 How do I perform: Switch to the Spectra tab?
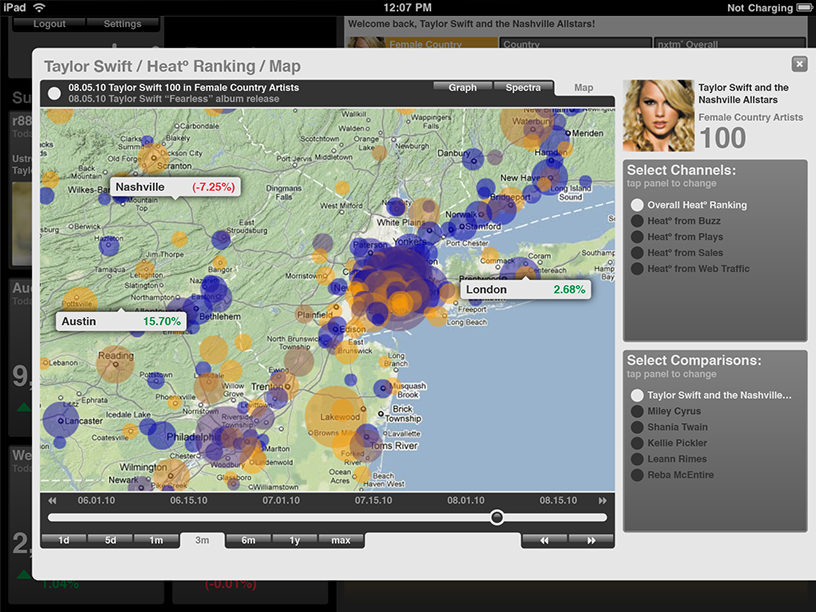523,87
